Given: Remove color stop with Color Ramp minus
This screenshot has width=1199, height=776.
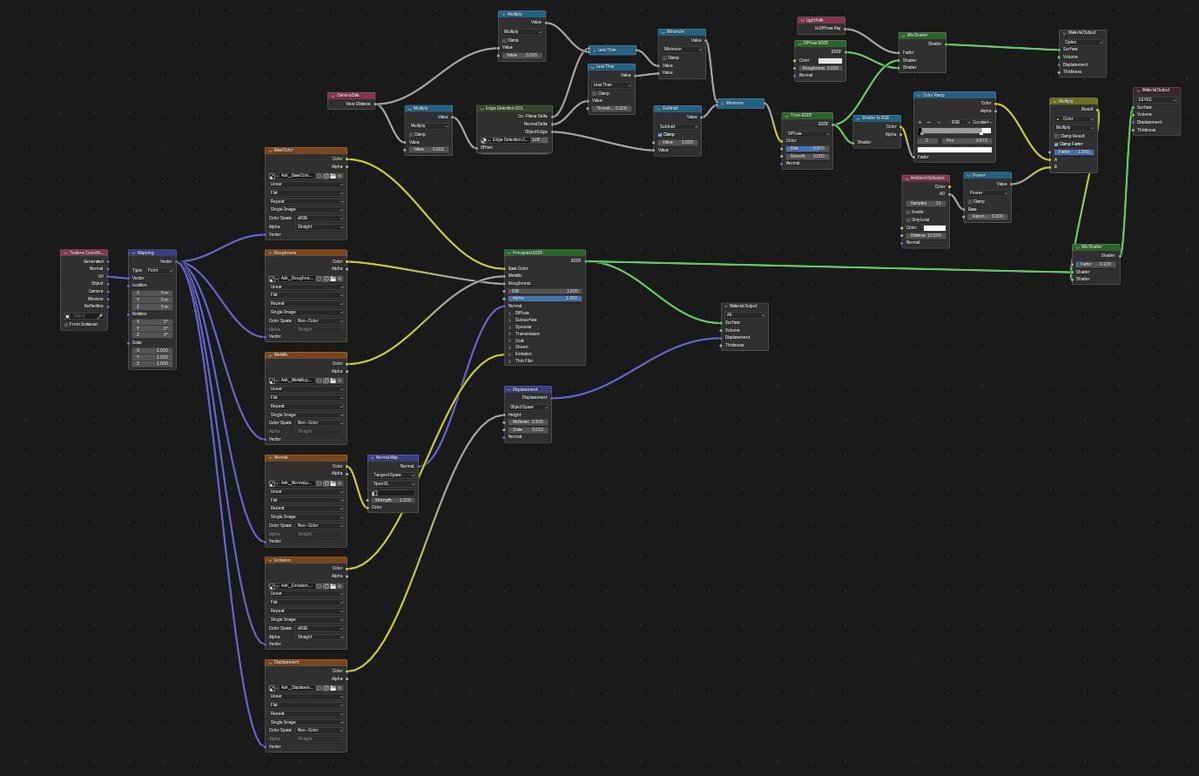Looking at the screenshot, I should pos(929,122).
